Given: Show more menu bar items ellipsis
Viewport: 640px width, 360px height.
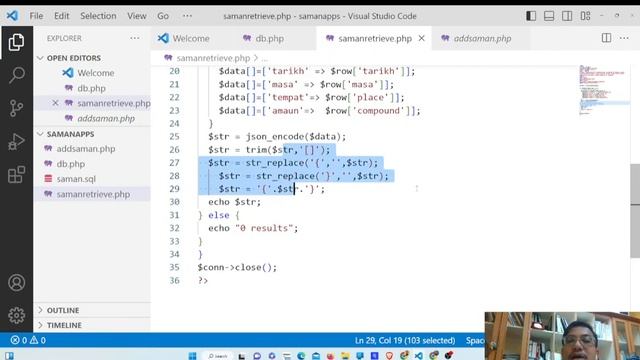Looking at the screenshot, I should click(187, 16).
